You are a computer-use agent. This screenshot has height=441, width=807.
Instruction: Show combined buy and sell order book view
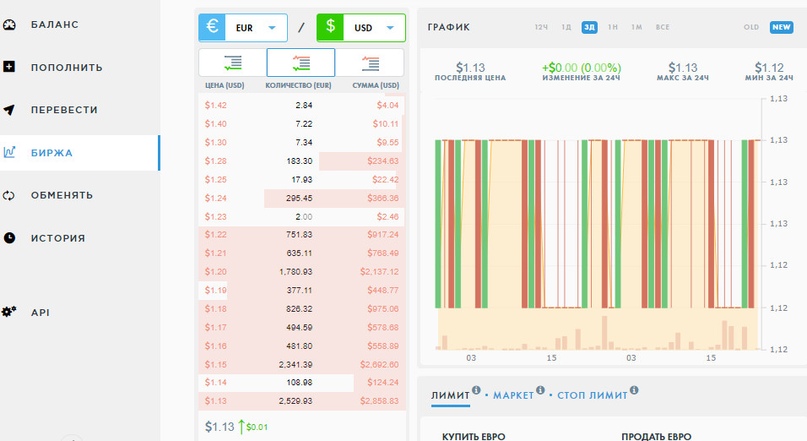click(x=301, y=63)
